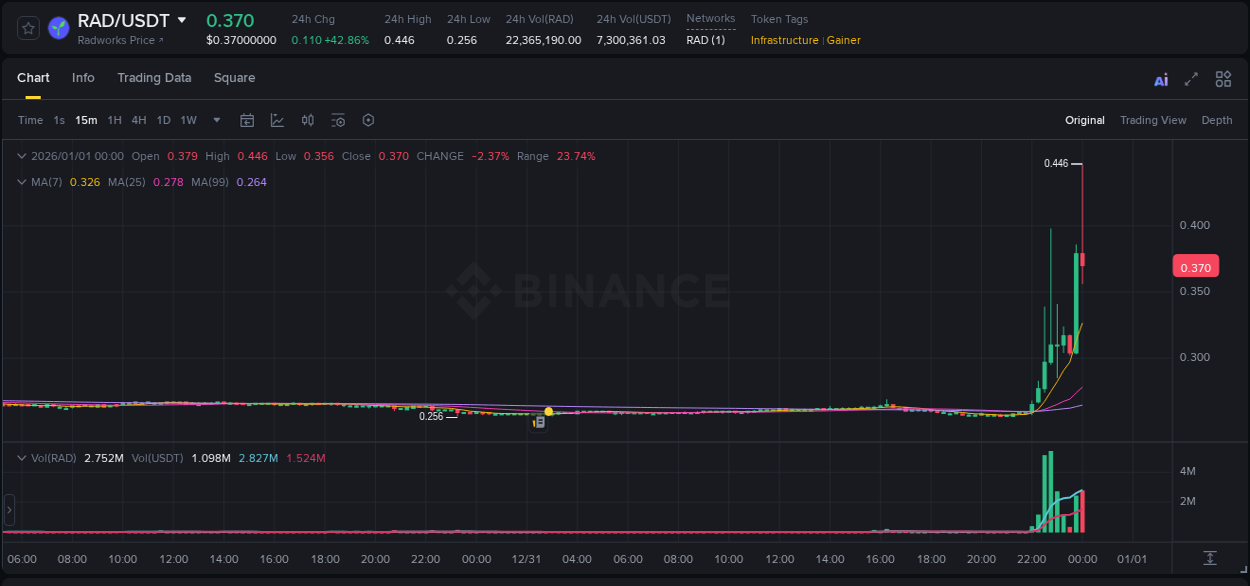Open the widgets grid layout icon
The image size is (1250, 586).
[x=1223, y=78]
